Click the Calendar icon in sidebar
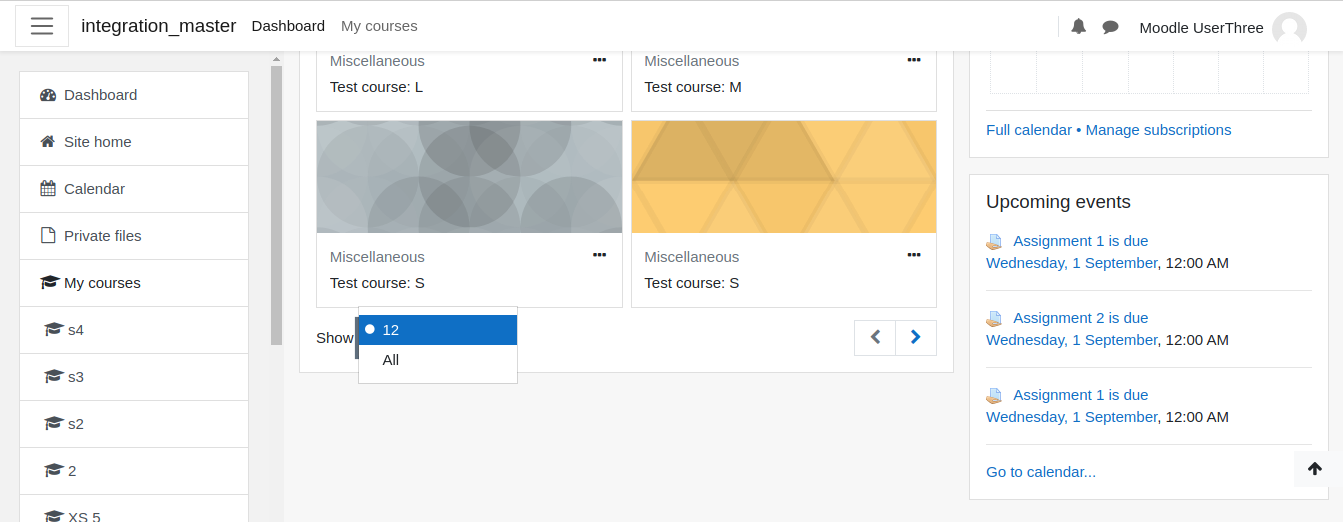1343x522 pixels. click(48, 189)
